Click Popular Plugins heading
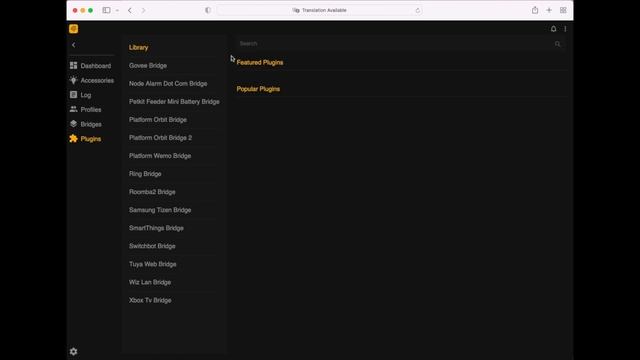The width and height of the screenshot is (640, 360). [258, 89]
